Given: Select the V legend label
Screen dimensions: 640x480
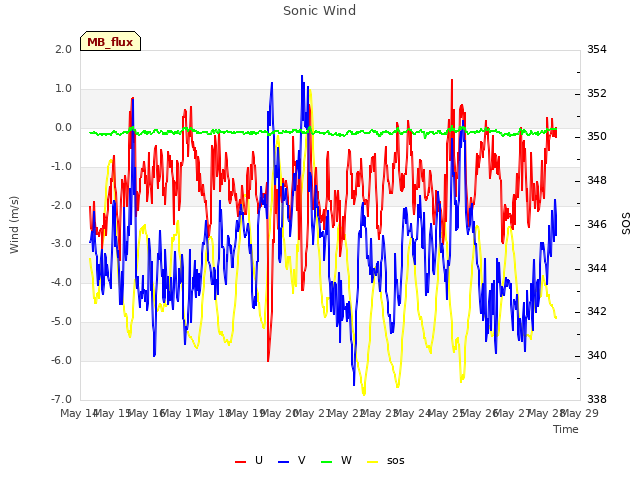Looking at the screenshot, I should point(302,460).
